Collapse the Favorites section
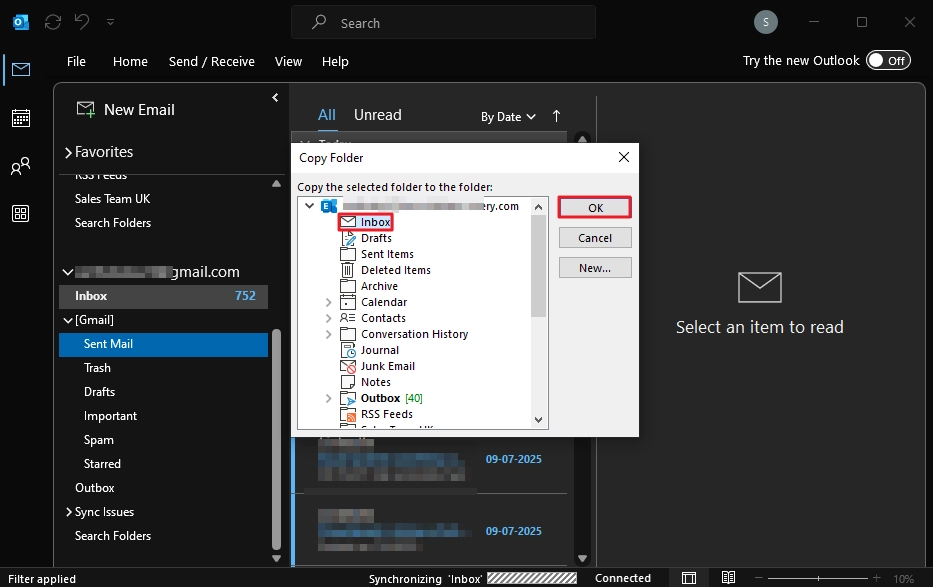The image size is (933, 587). click(68, 151)
